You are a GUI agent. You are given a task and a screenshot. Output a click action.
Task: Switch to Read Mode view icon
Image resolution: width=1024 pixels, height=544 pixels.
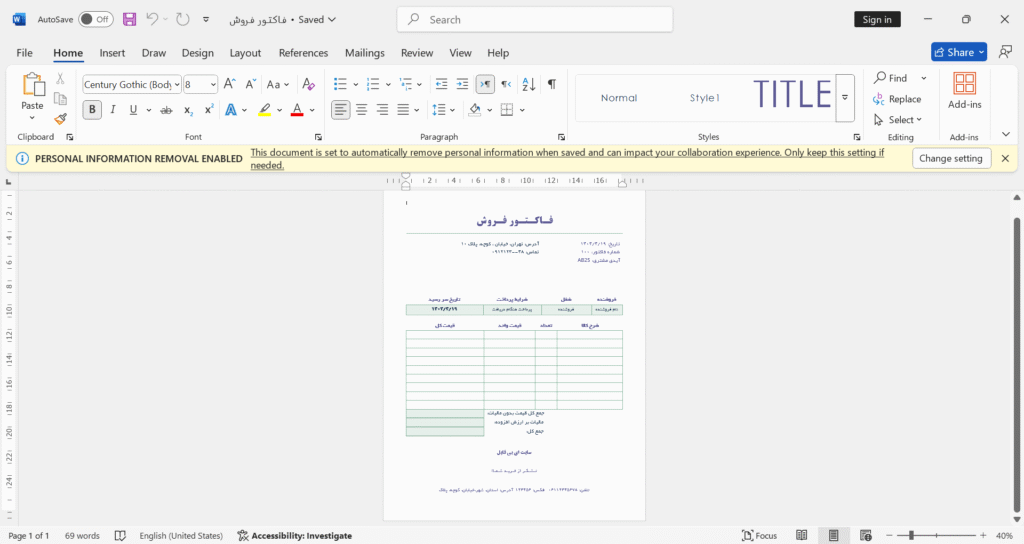pyautogui.click(x=801, y=536)
